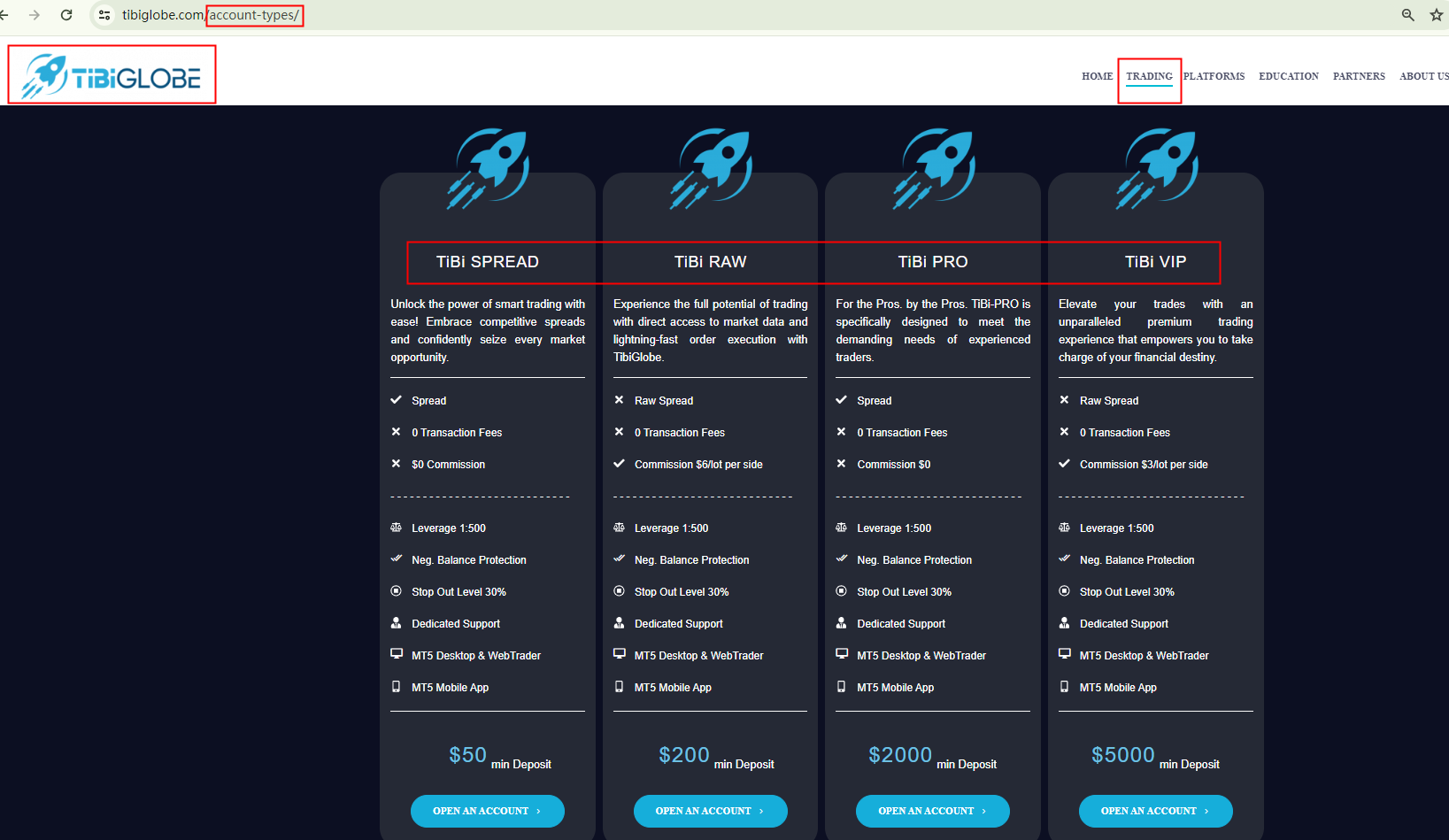Open the site information icon in address bar

(x=104, y=15)
